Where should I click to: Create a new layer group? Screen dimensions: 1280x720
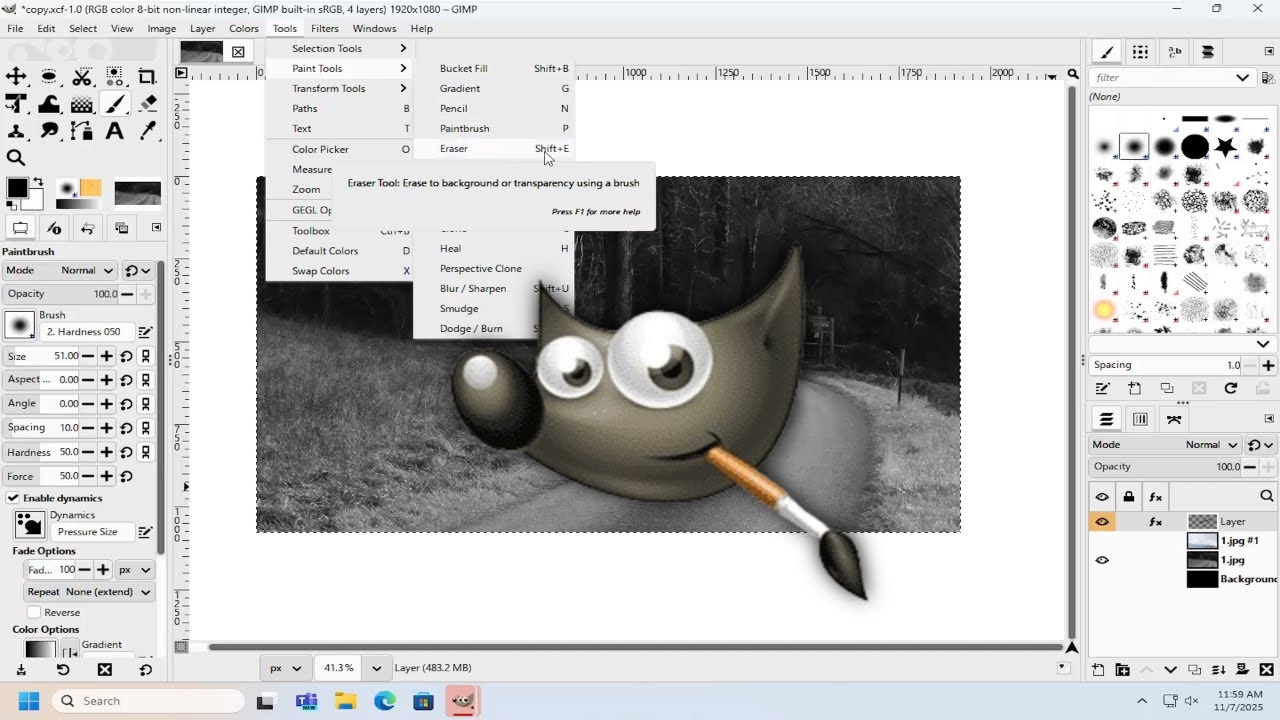pos(1122,669)
